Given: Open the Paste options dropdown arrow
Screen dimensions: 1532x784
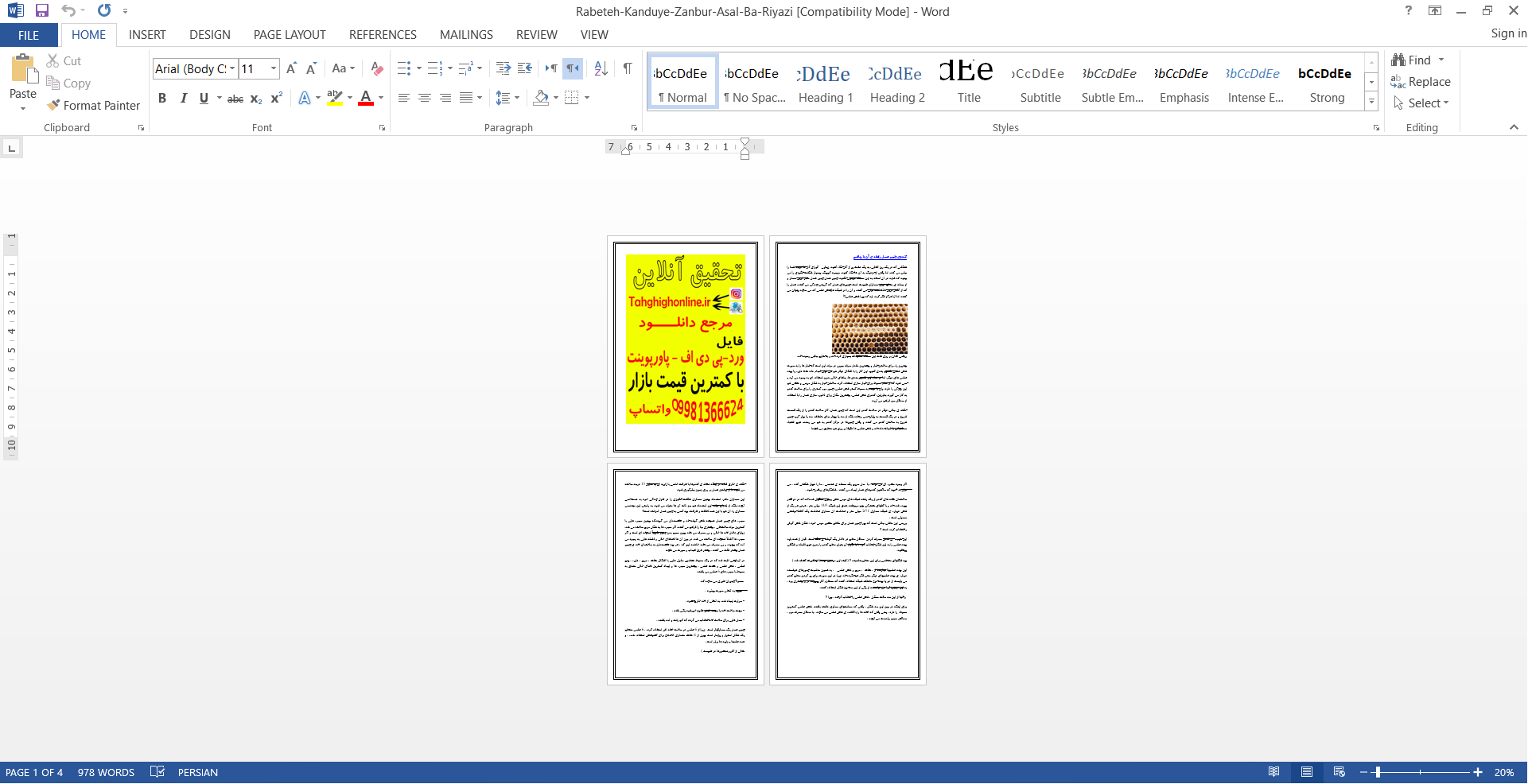Looking at the screenshot, I should pos(23,109).
